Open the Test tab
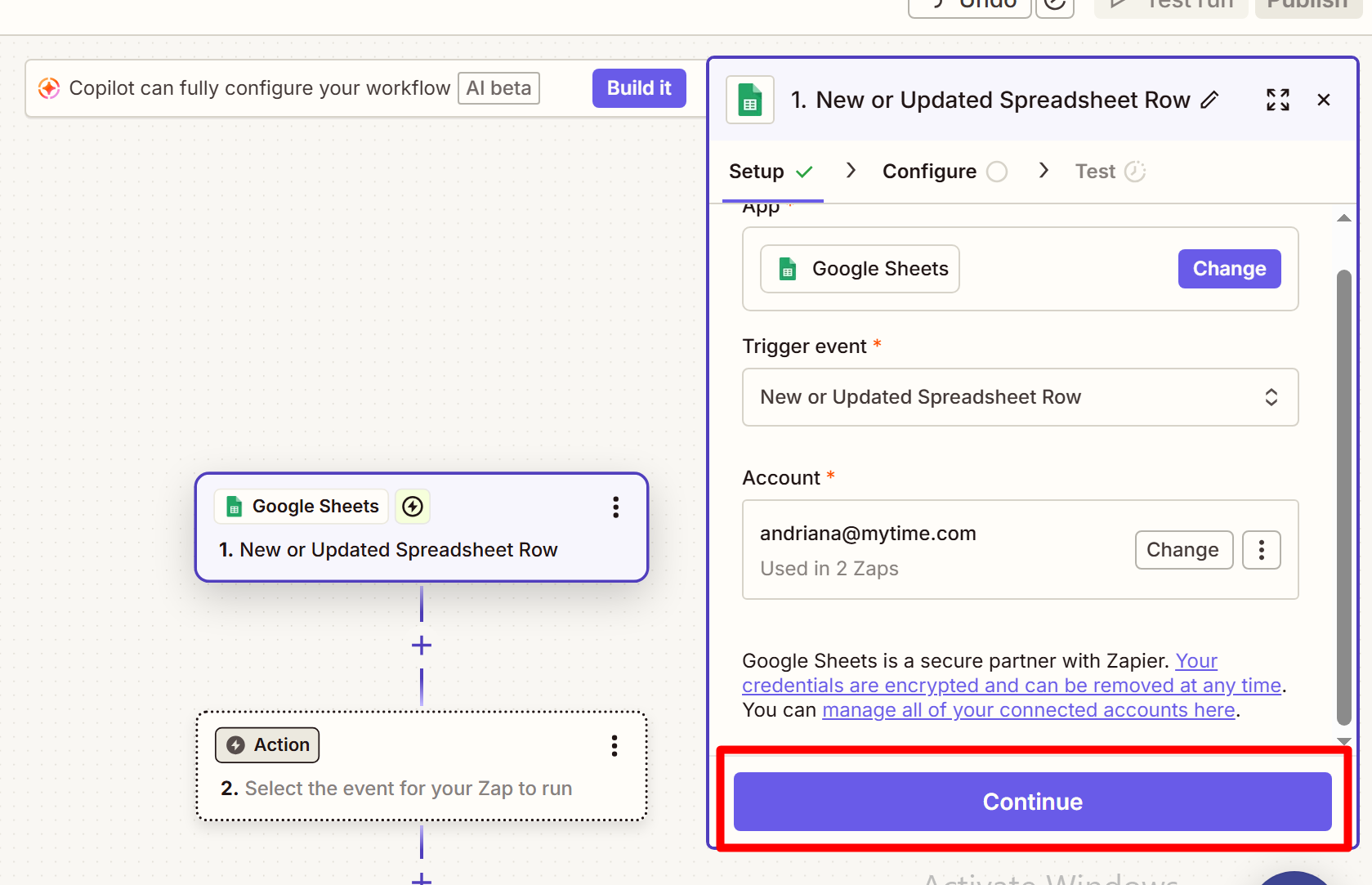 click(1111, 172)
